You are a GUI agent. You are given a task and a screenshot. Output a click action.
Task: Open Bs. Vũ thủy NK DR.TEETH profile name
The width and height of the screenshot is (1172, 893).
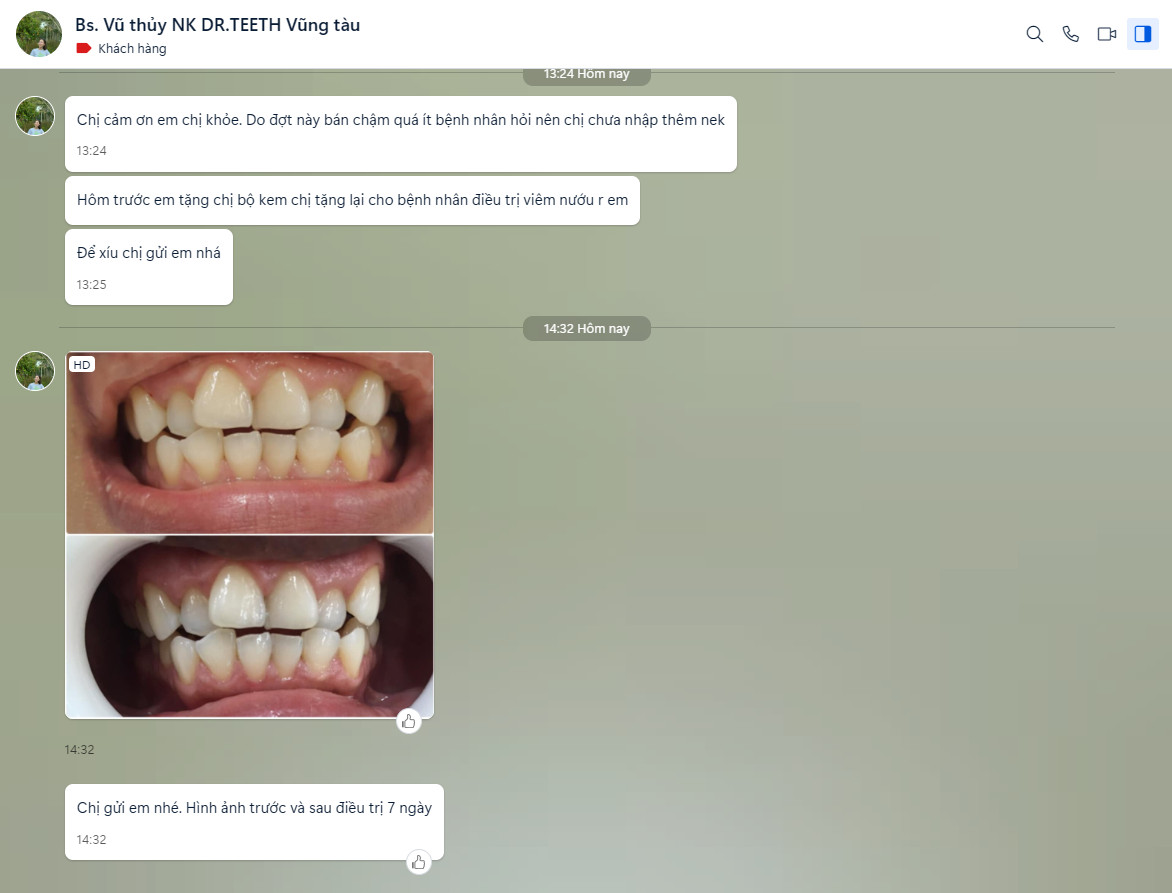click(x=217, y=25)
